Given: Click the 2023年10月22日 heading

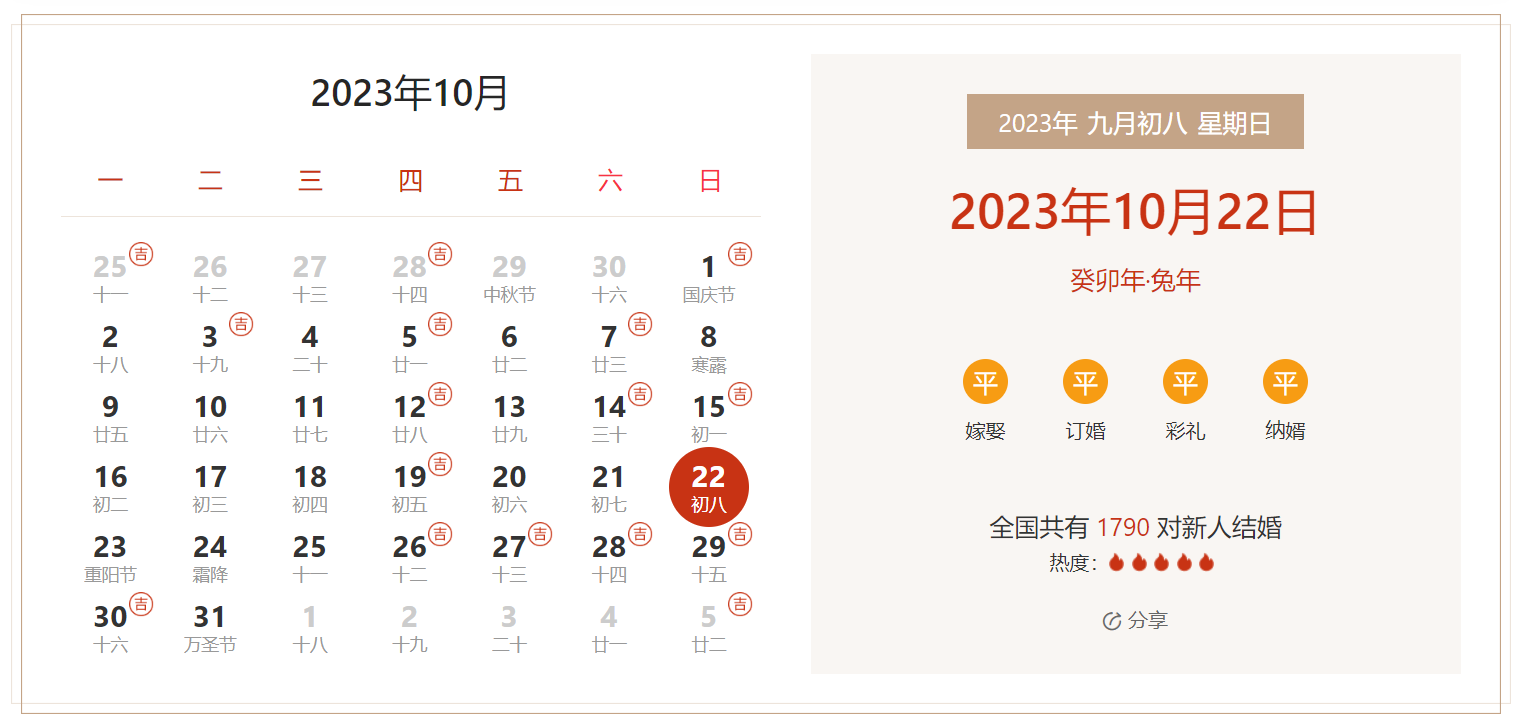Looking at the screenshot, I should pyautogui.click(x=1135, y=212).
